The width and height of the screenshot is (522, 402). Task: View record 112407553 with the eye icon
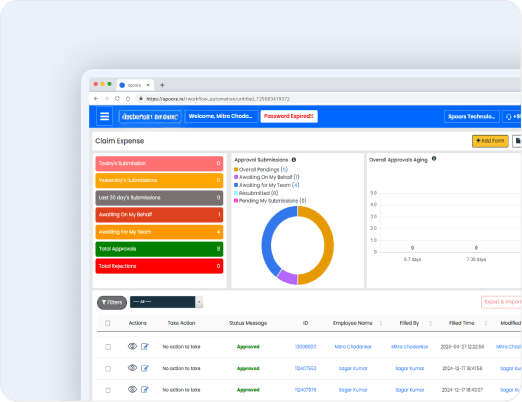click(132, 368)
